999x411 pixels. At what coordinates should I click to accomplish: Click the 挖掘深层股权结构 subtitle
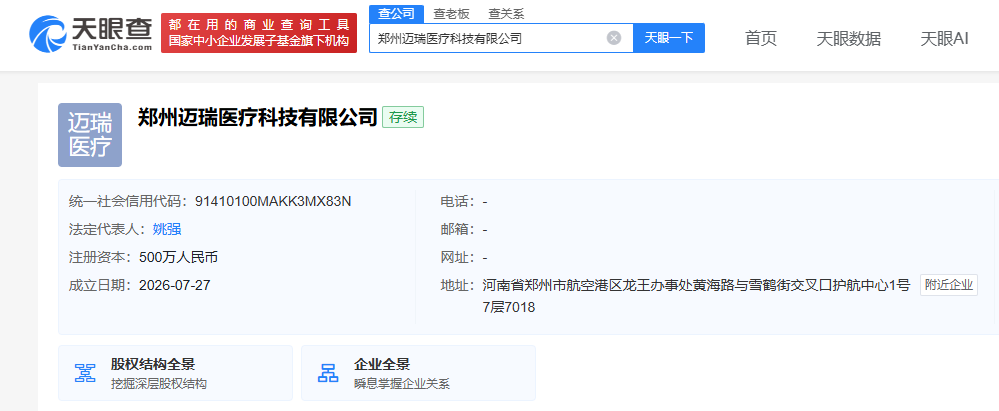159,384
